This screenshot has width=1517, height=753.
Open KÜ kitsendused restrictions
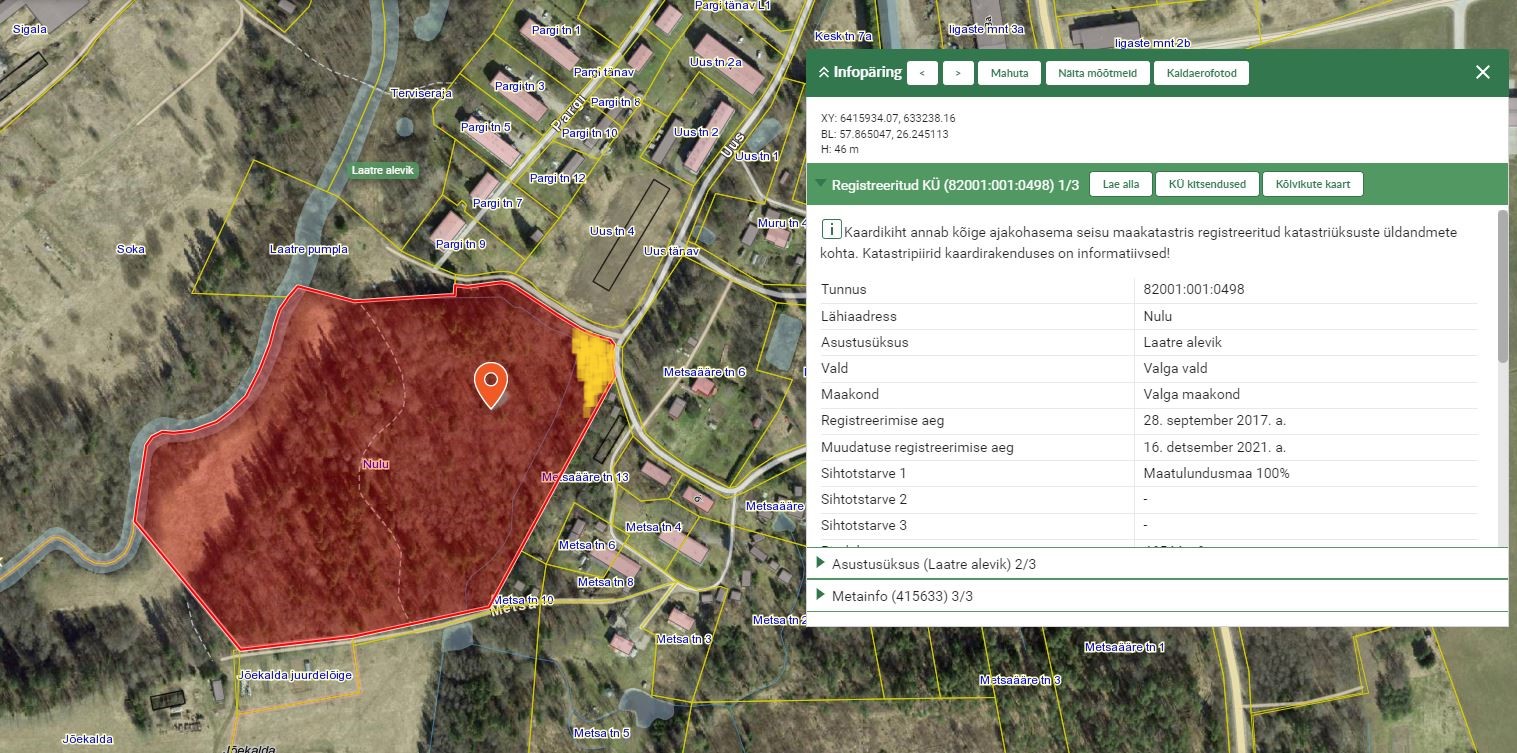[1207, 184]
